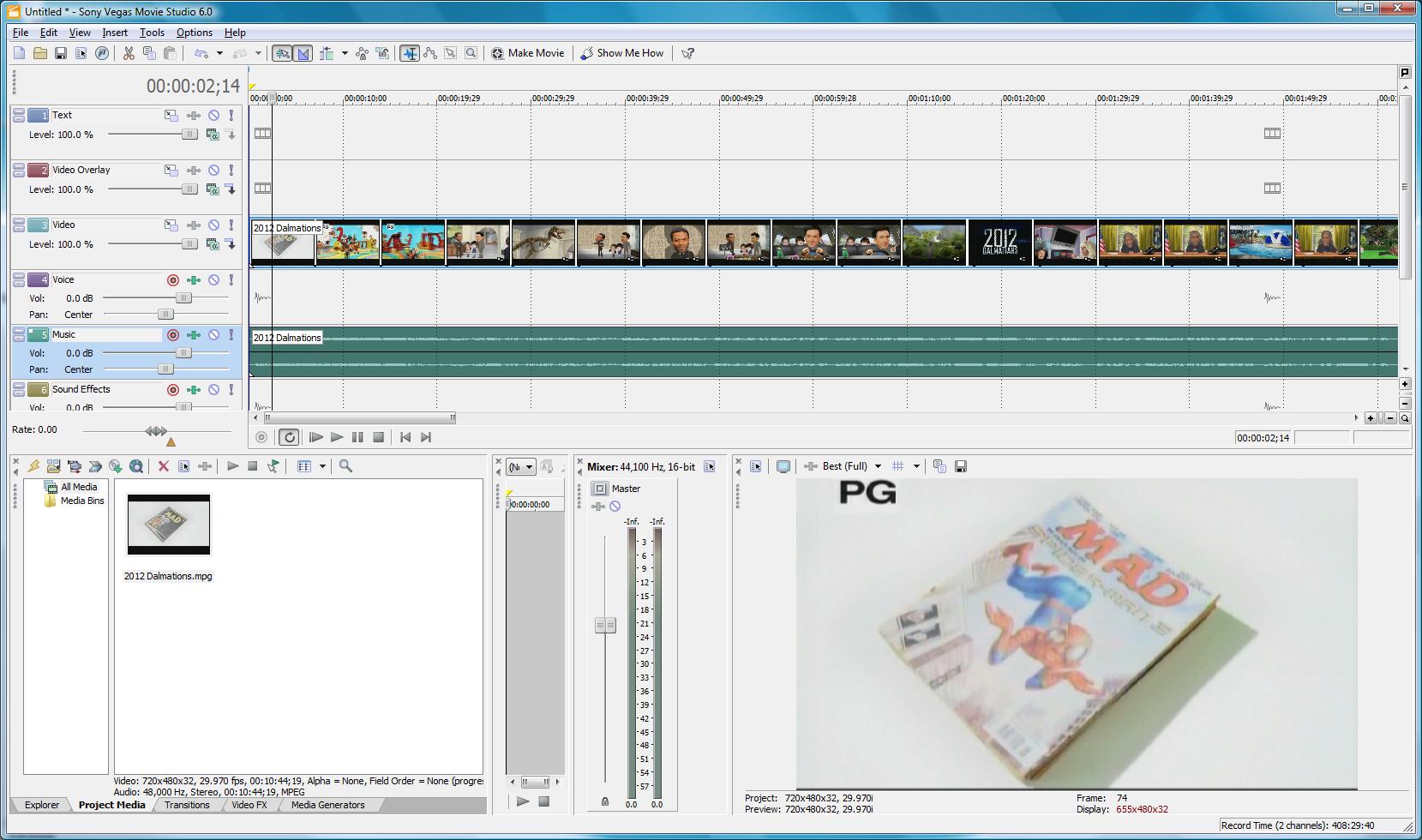
Task: Click the Undo arrow icon
Action: (201, 53)
